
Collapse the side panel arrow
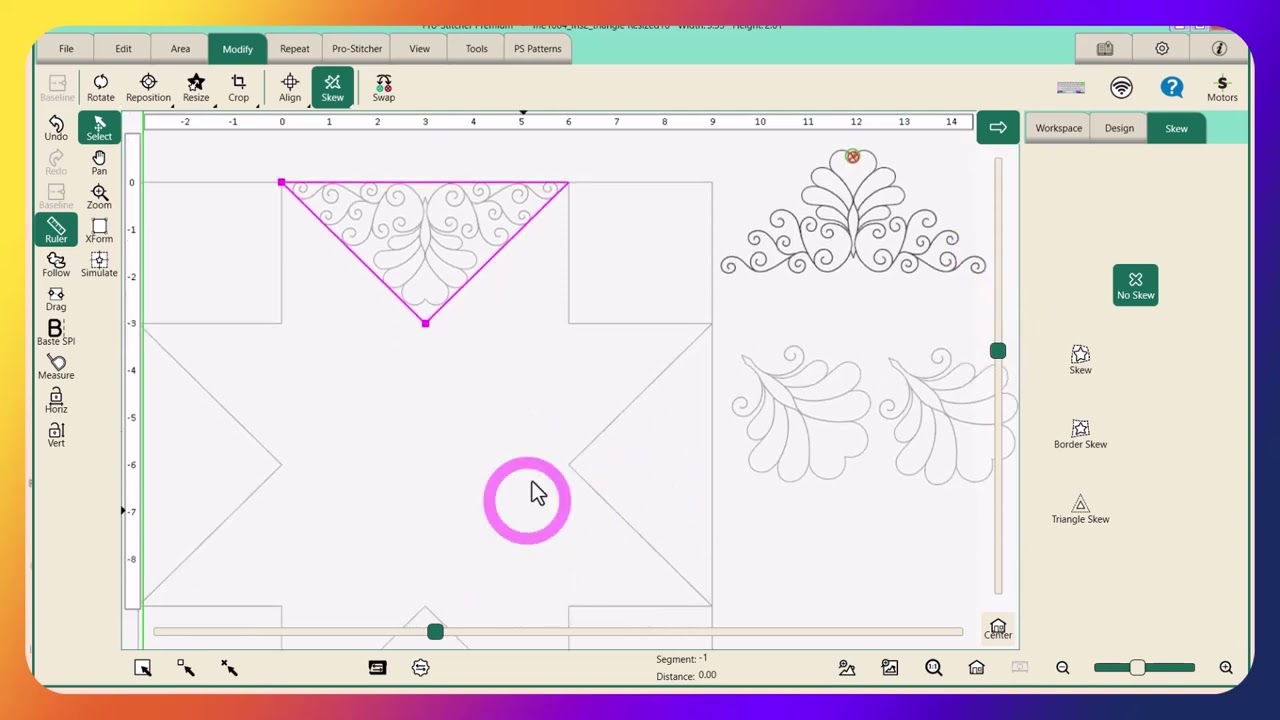click(998, 127)
